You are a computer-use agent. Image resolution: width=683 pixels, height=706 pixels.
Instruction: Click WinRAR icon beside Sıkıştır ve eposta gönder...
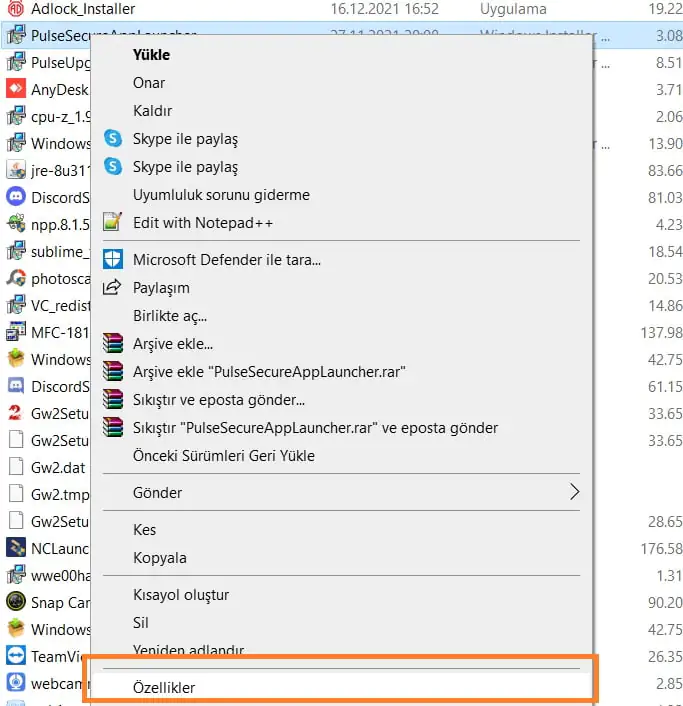(113, 399)
